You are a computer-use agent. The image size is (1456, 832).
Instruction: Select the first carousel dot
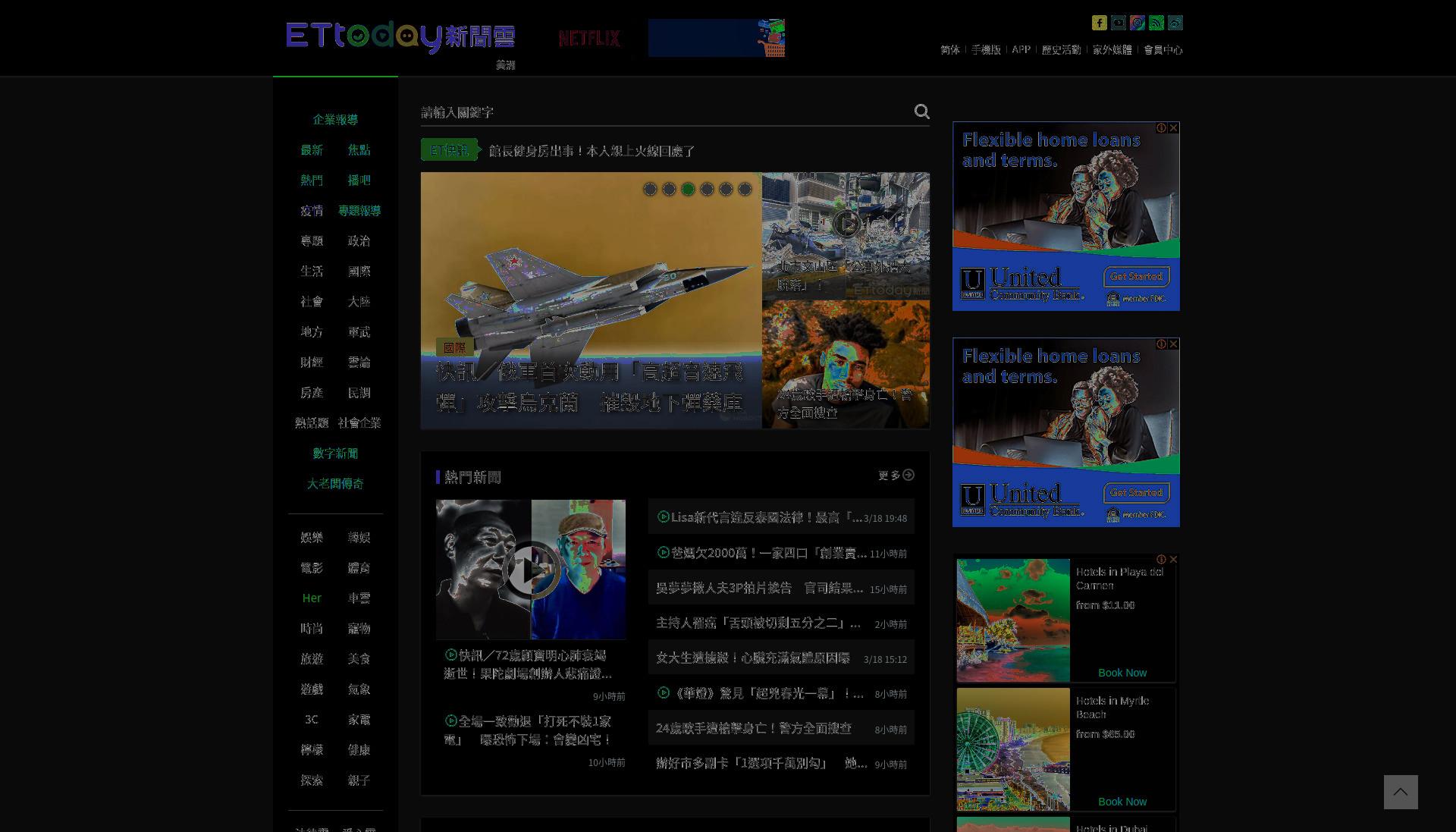[x=650, y=189]
